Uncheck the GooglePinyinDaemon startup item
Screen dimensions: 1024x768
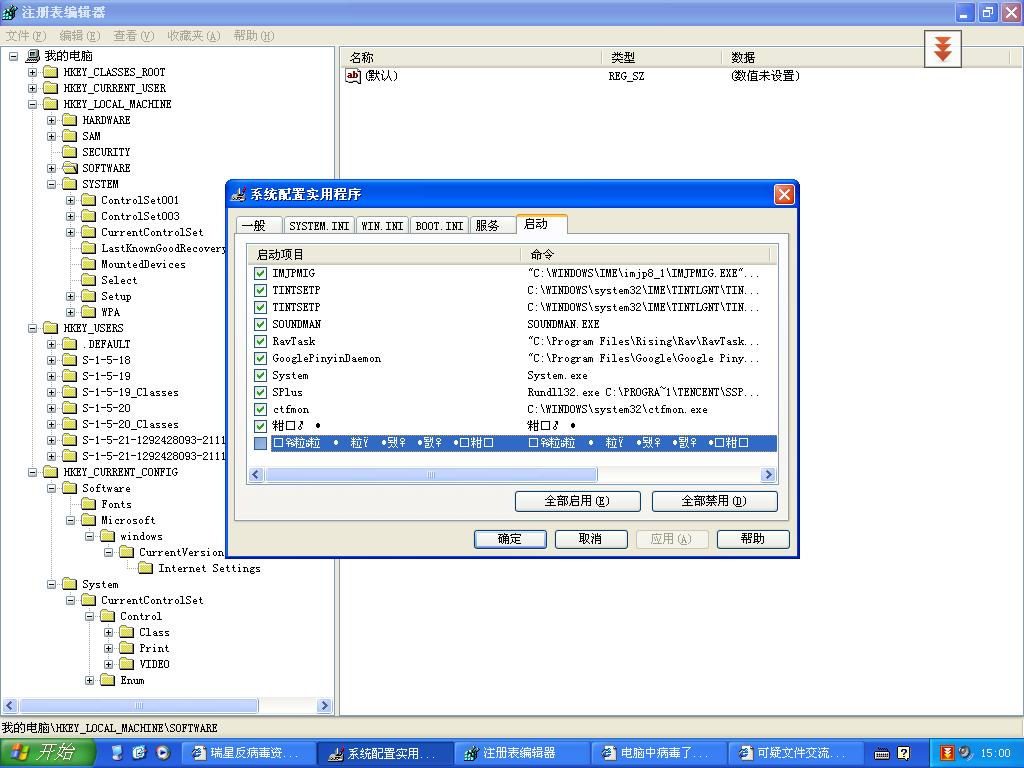(261, 358)
